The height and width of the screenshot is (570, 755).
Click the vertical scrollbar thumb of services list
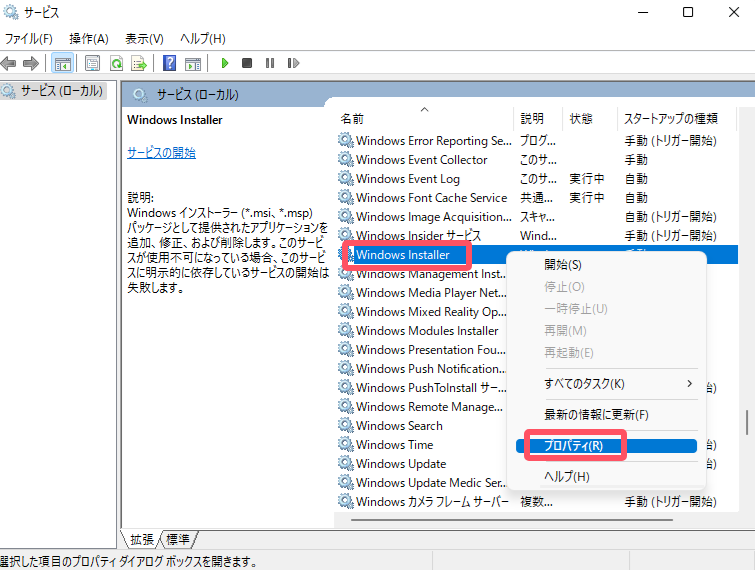(x=746, y=422)
